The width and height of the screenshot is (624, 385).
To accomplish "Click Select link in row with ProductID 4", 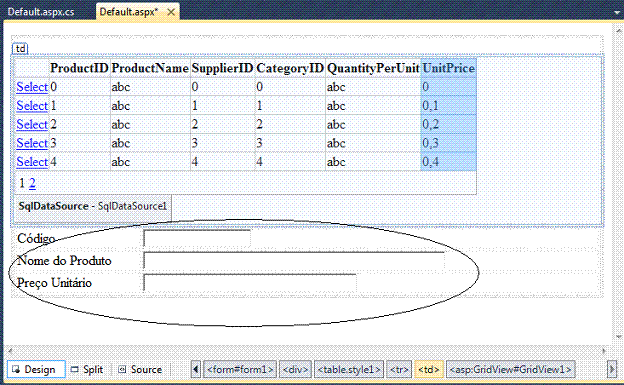I will 32,162.
